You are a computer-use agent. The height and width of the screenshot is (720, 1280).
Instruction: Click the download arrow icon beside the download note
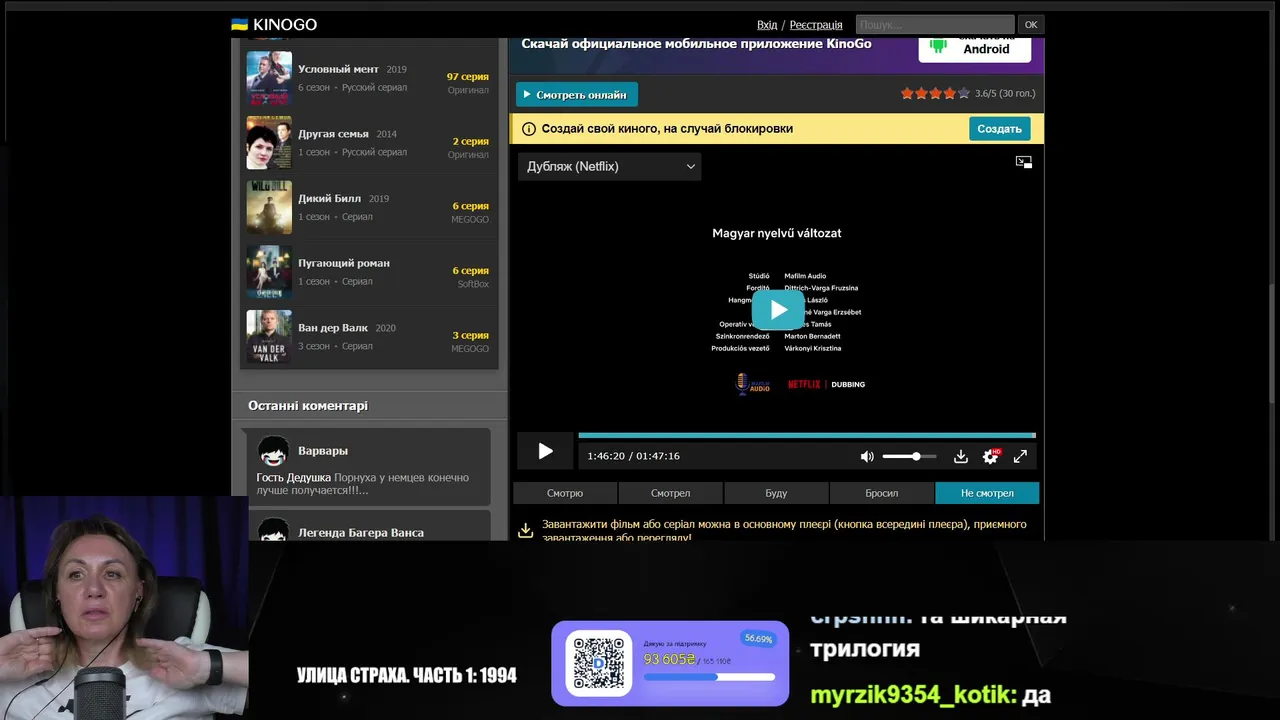pyautogui.click(x=525, y=530)
